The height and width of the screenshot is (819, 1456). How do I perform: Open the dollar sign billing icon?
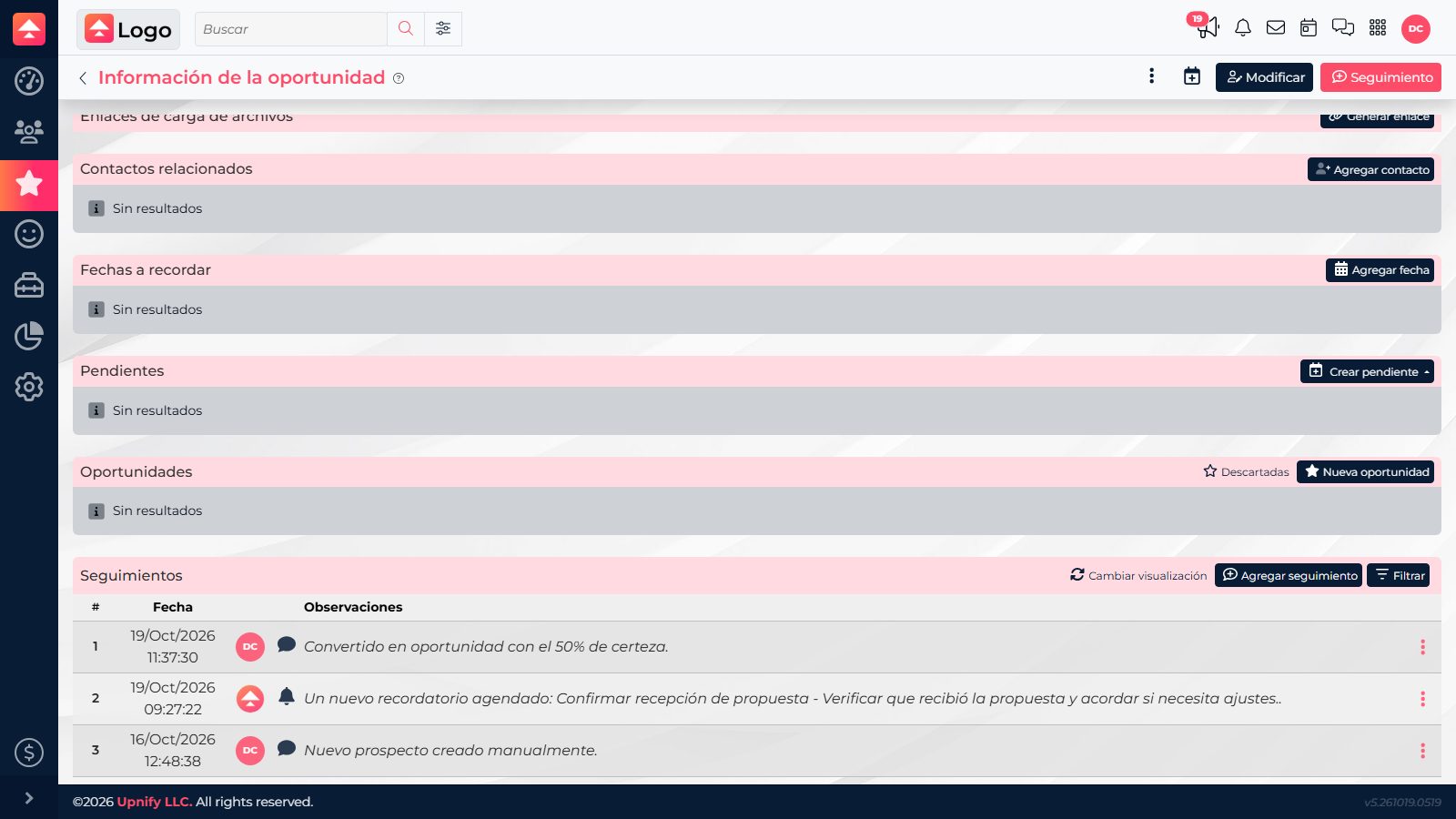coord(29,753)
